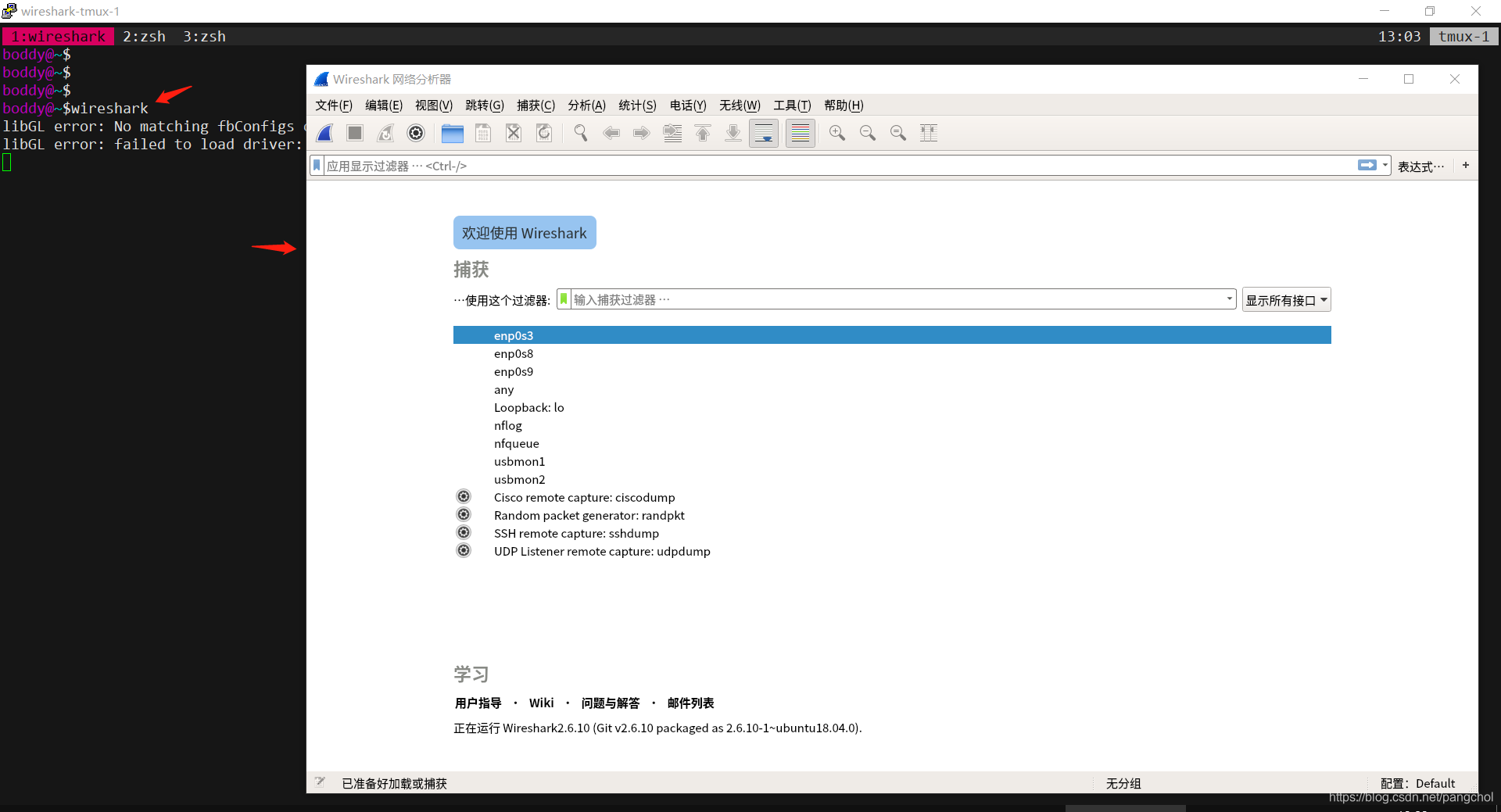Start capturing packets with shark fin icon

point(325,133)
